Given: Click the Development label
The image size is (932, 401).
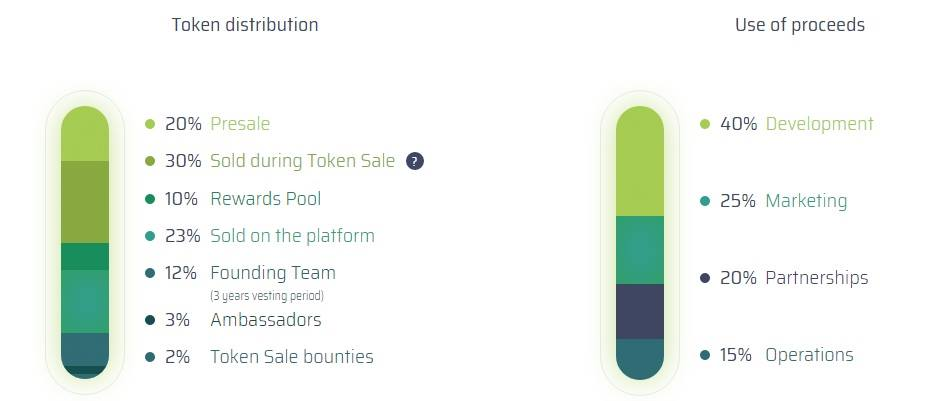Looking at the screenshot, I should coord(819,124).
